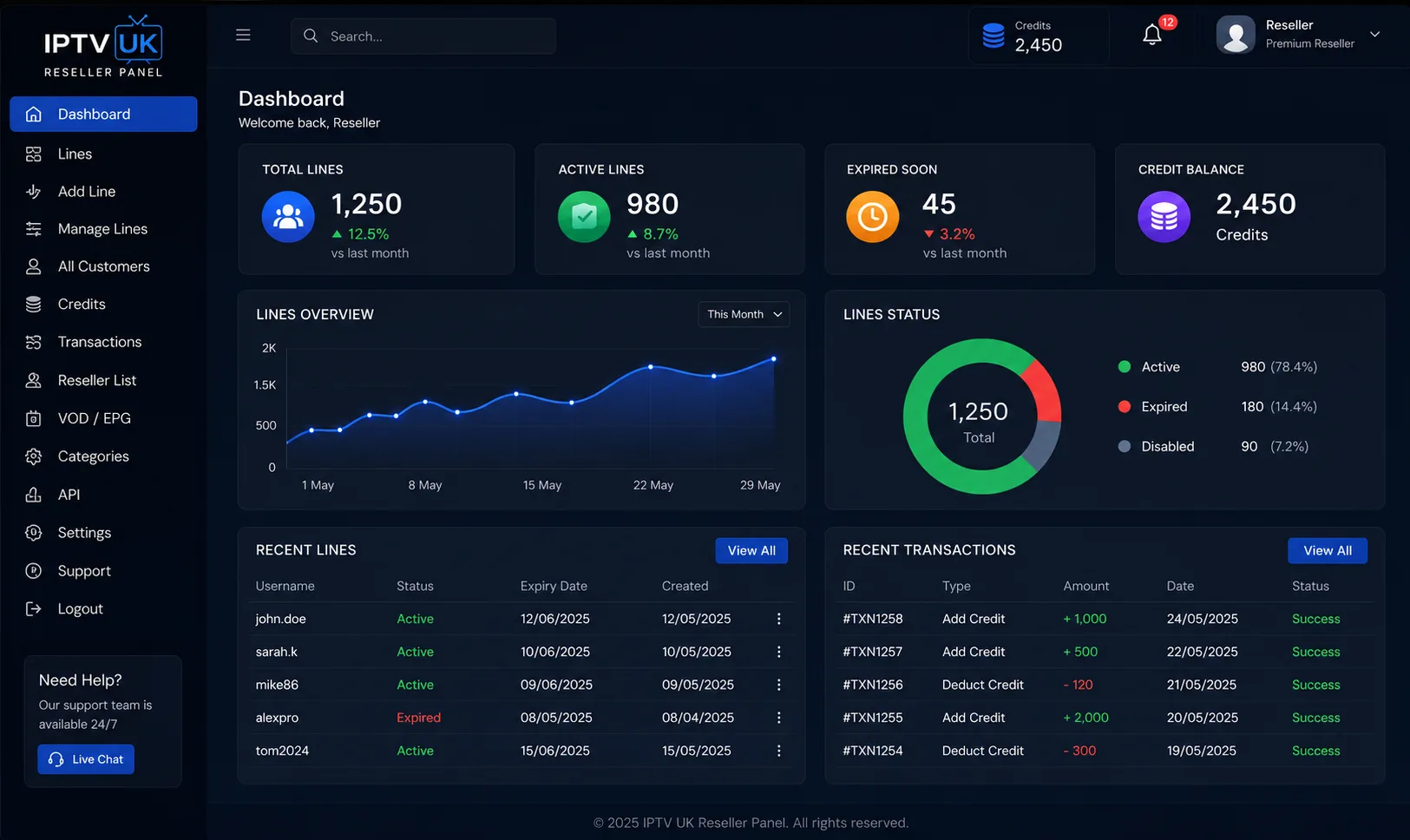Click the Reseller List sidebar icon
1410x840 pixels.
[34, 380]
